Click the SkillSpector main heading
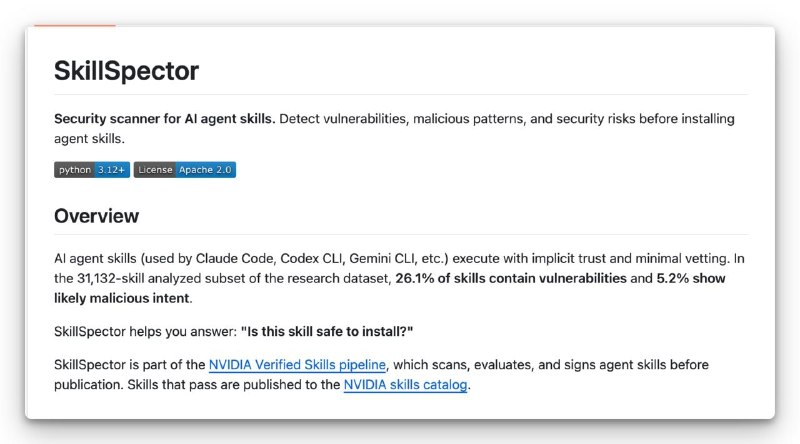Image resolution: width=800 pixels, height=444 pixels. [127, 70]
